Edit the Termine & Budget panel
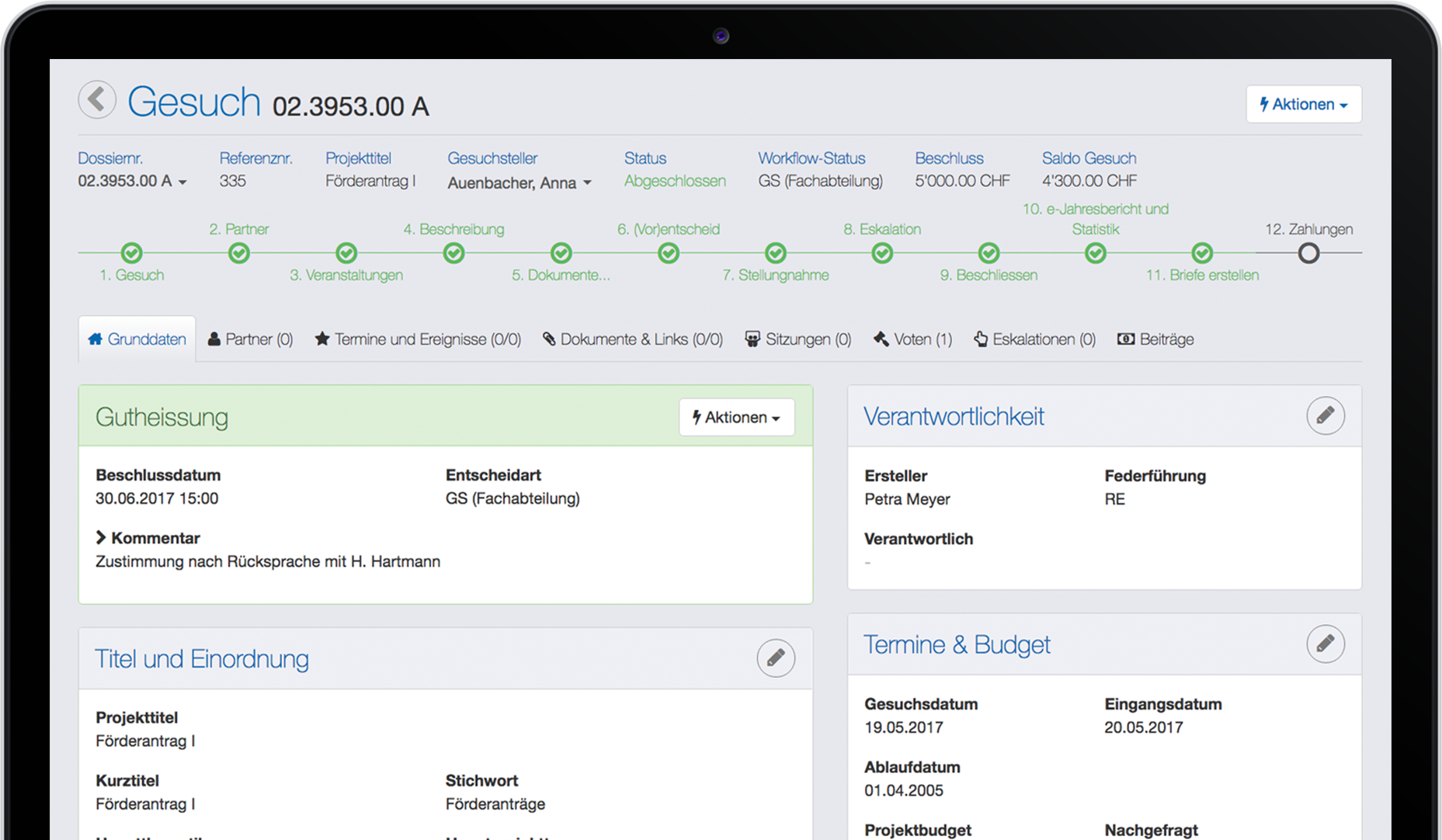This screenshot has height=840, width=1442. tap(1325, 644)
